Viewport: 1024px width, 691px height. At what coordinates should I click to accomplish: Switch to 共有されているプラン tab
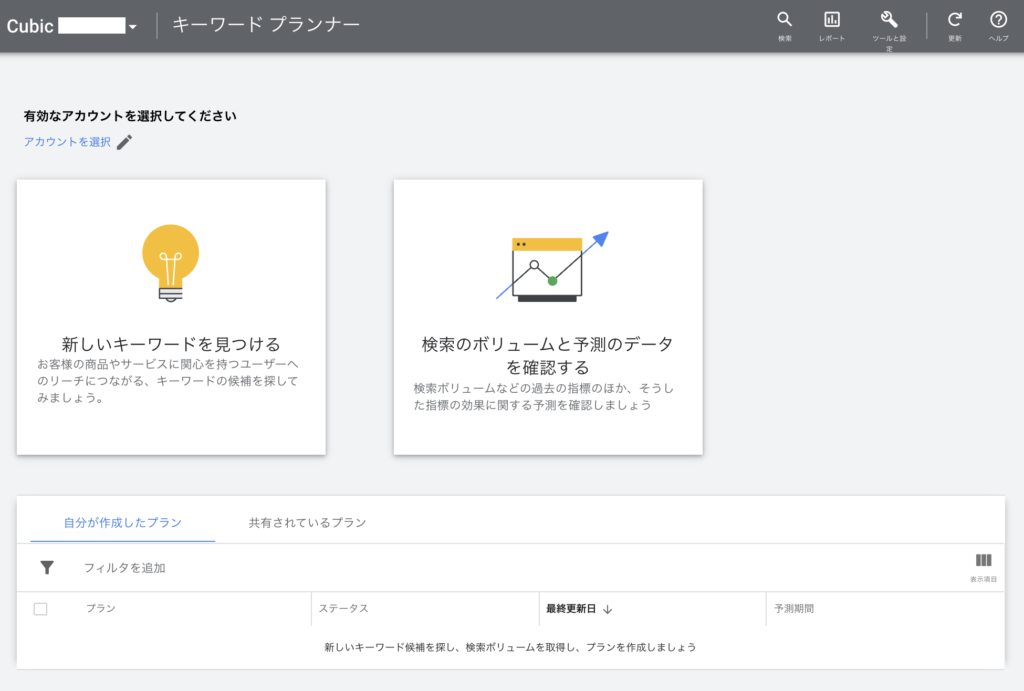click(307, 523)
